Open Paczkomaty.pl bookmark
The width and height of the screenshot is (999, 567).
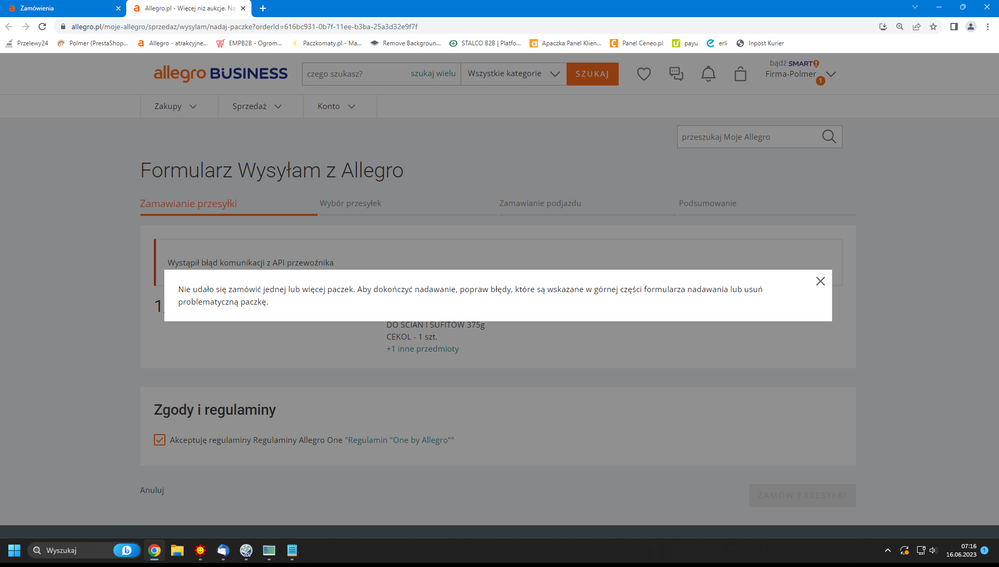(326, 43)
